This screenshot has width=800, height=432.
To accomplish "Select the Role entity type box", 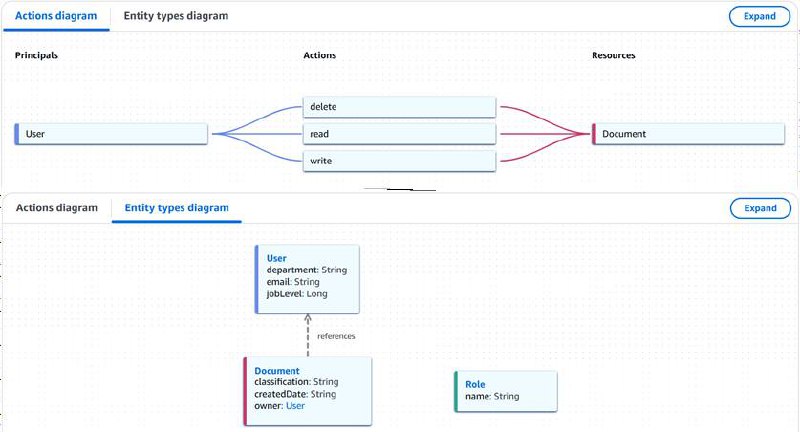I will (x=505, y=391).
